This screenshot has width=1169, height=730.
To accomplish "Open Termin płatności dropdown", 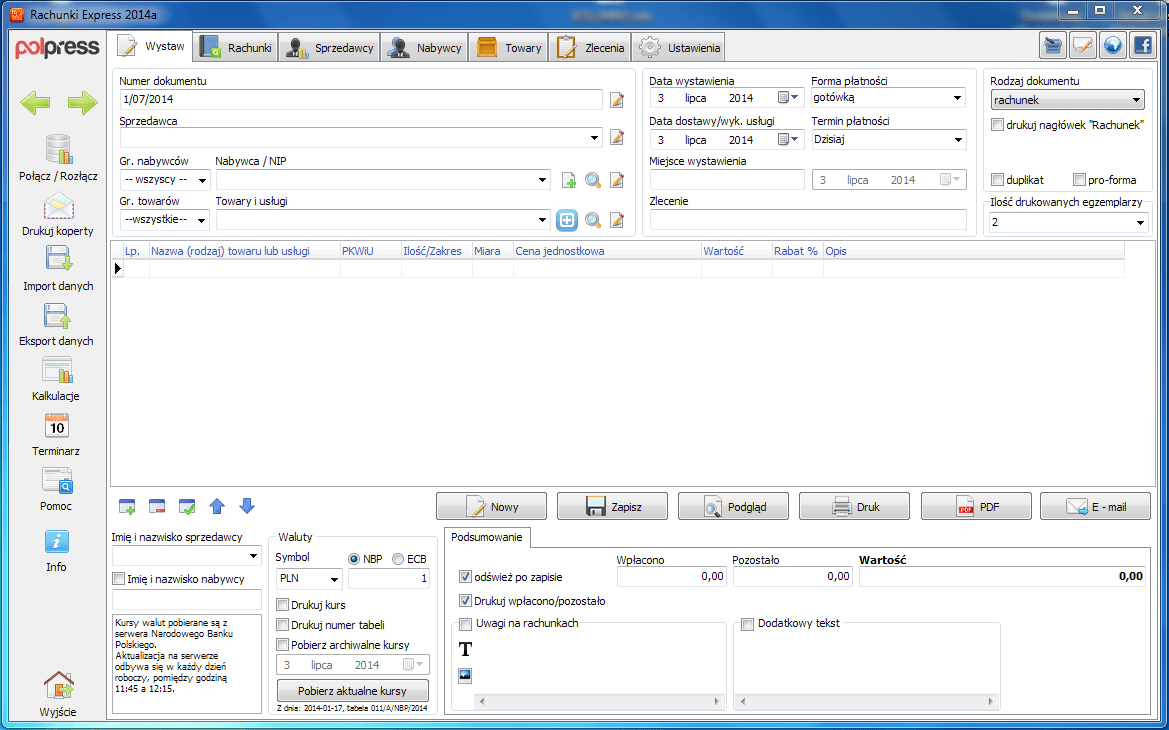I will coord(957,139).
